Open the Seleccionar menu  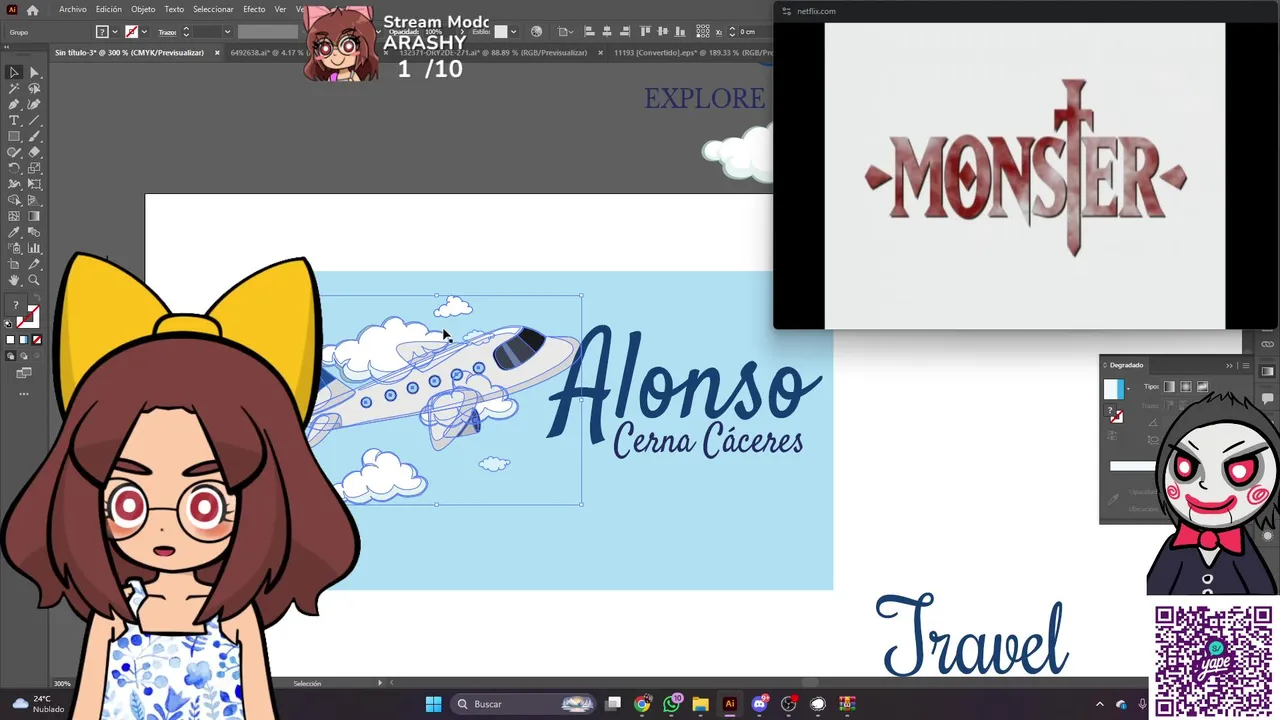[213, 9]
